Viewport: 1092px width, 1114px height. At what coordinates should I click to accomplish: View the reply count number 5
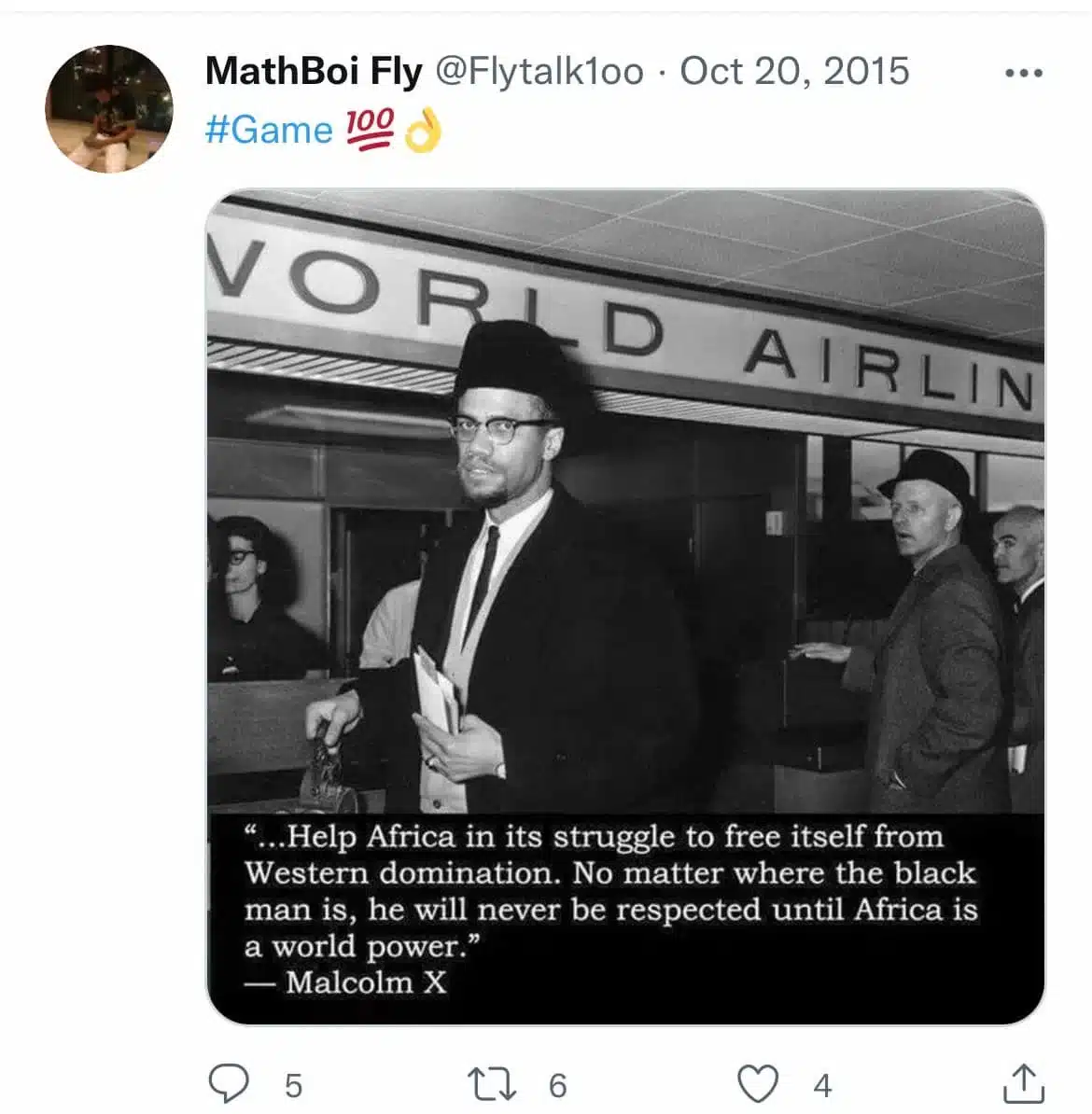click(x=294, y=1086)
